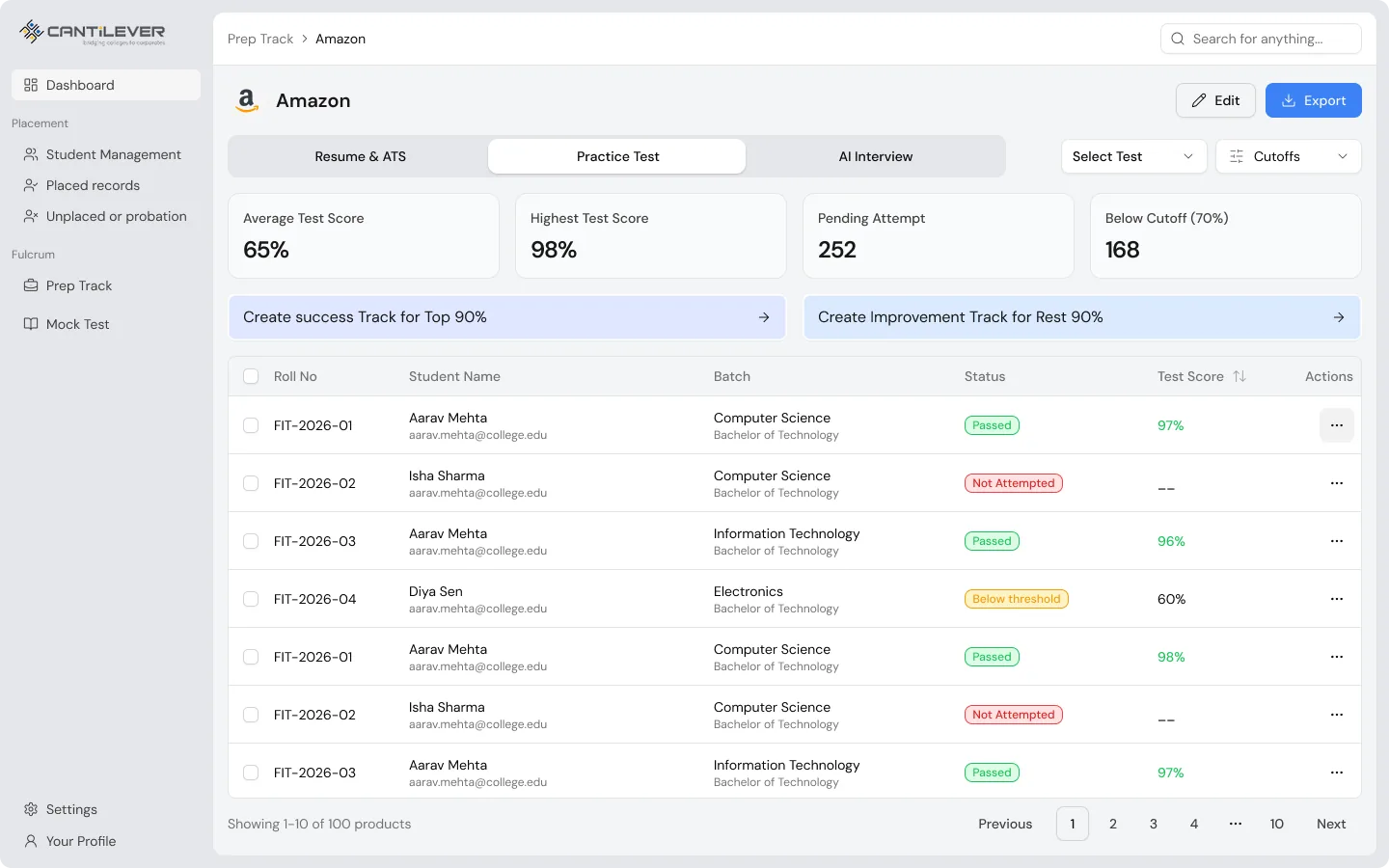Click the Placed records person icon
Viewport: 1389px width, 868px height.
[x=31, y=185]
